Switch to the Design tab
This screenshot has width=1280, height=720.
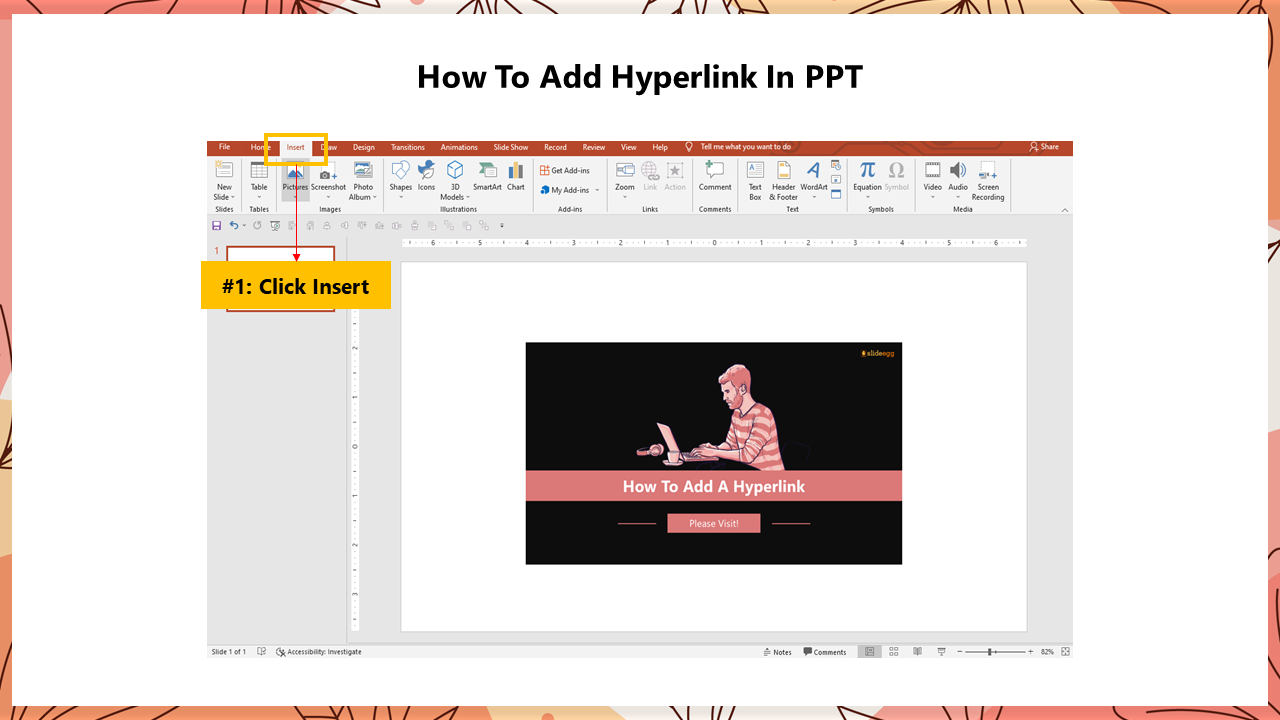coord(364,147)
